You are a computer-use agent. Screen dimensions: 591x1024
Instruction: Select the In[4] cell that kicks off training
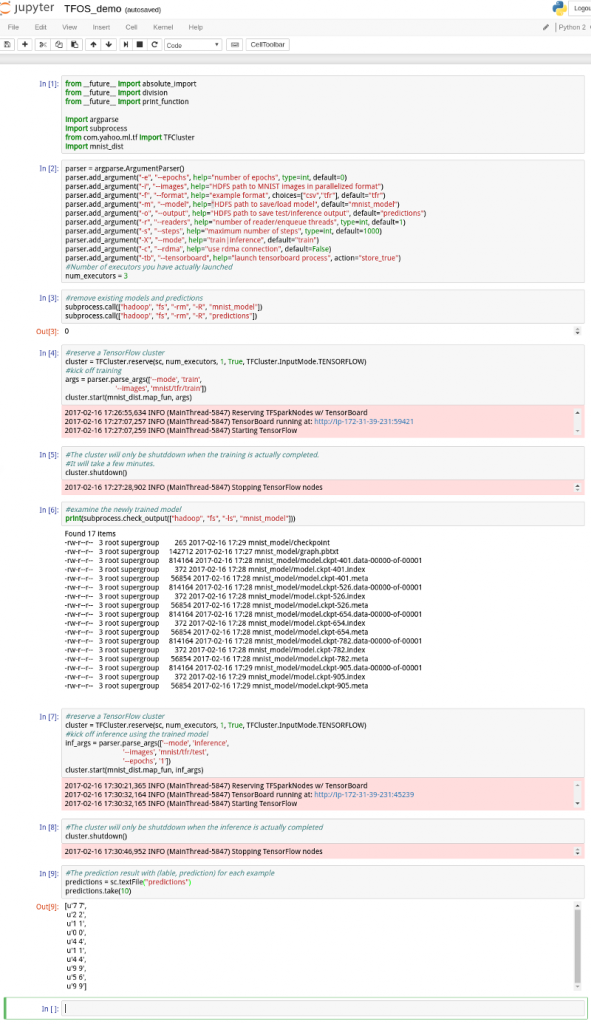click(323, 375)
